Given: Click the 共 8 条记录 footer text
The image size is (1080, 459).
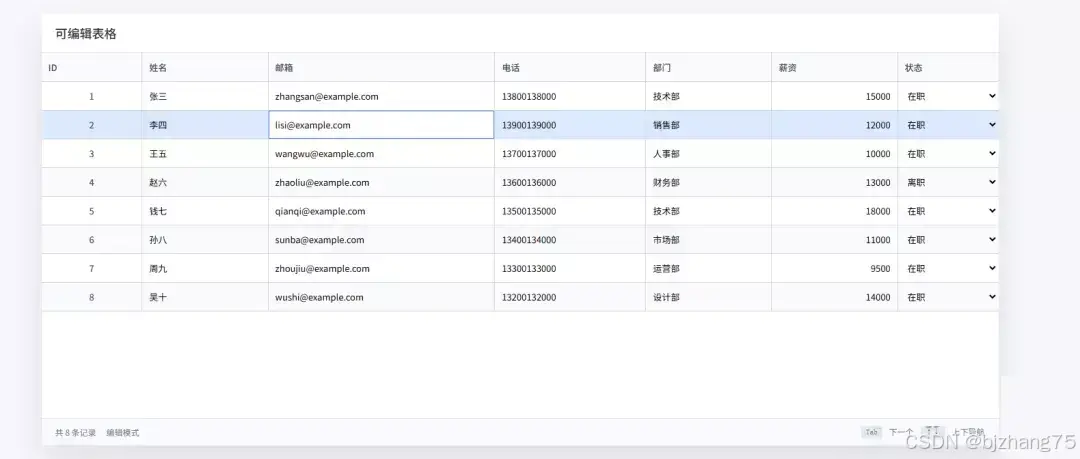Looking at the screenshot, I should coord(76,433).
